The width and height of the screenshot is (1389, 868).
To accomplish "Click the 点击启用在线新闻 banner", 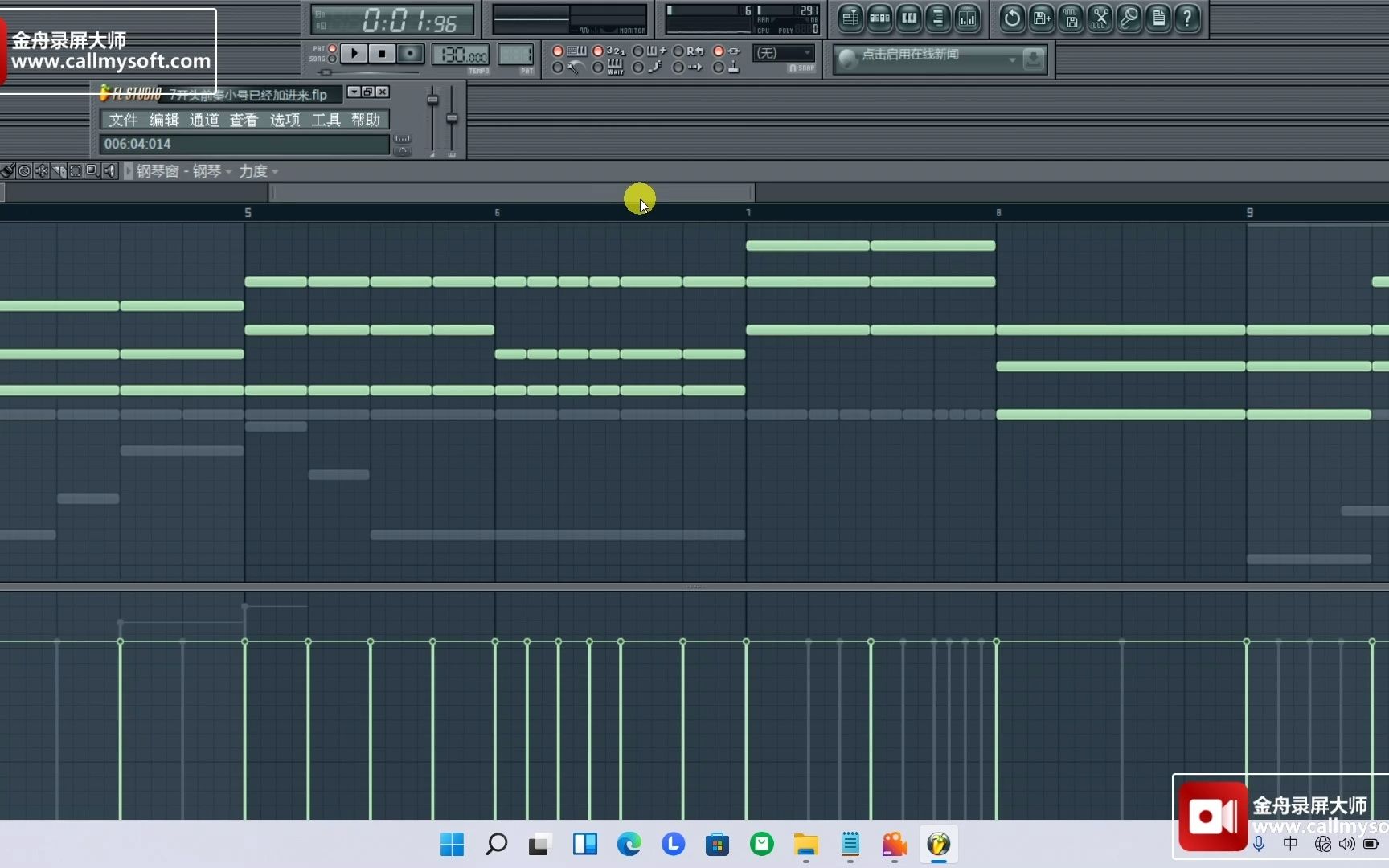I will pos(924,57).
